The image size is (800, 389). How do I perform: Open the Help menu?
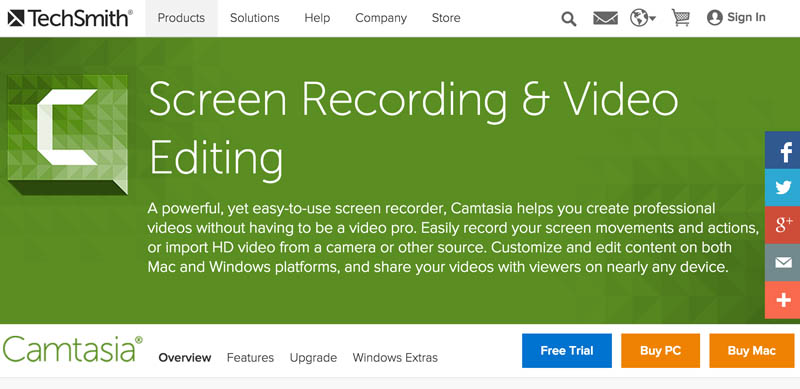coord(317,18)
